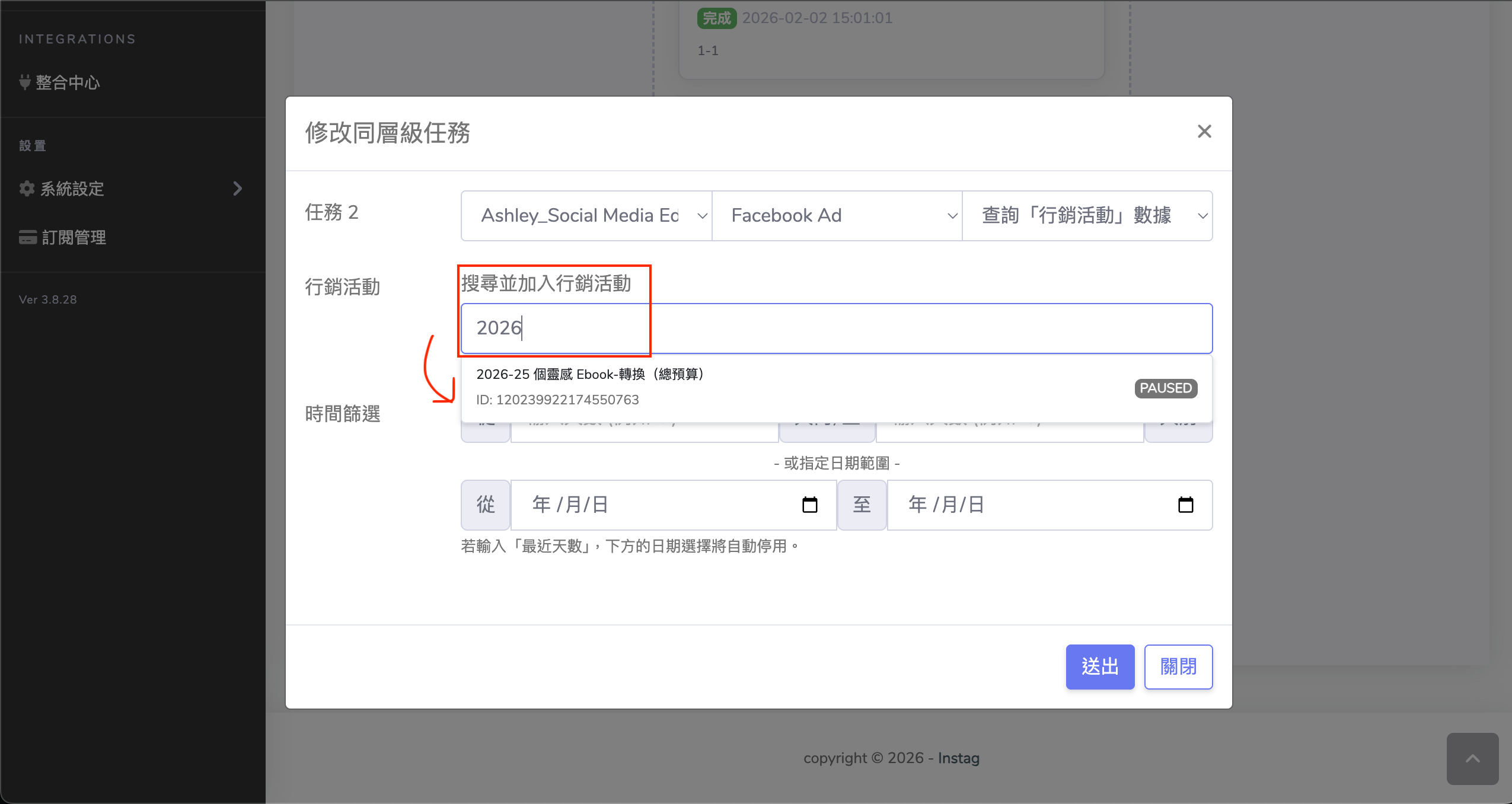This screenshot has width=1512, height=804.
Task: Expand 系統設定 submenu chevron
Action: pos(238,189)
